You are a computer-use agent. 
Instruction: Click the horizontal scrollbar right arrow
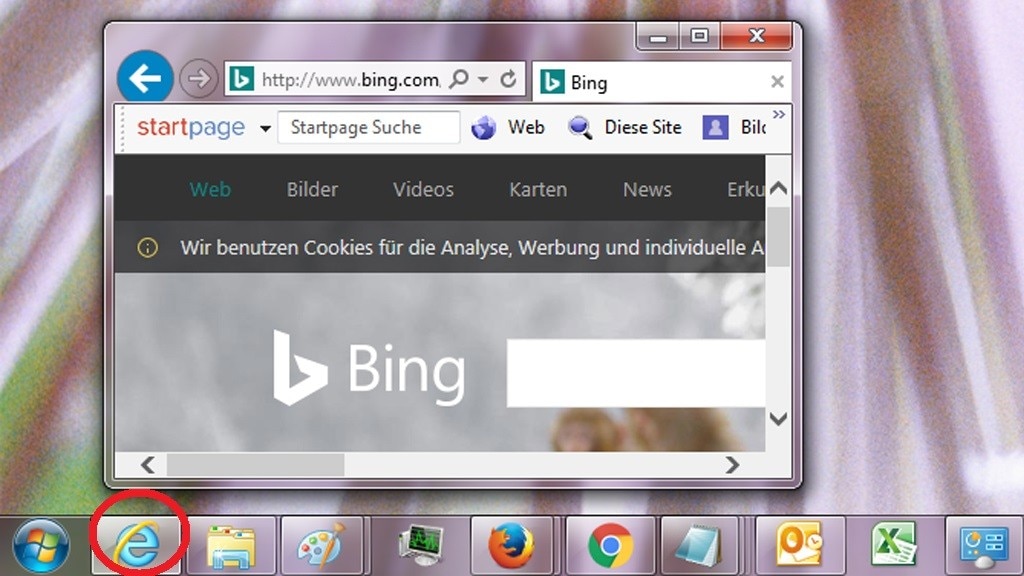pyautogui.click(x=732, y=465)
